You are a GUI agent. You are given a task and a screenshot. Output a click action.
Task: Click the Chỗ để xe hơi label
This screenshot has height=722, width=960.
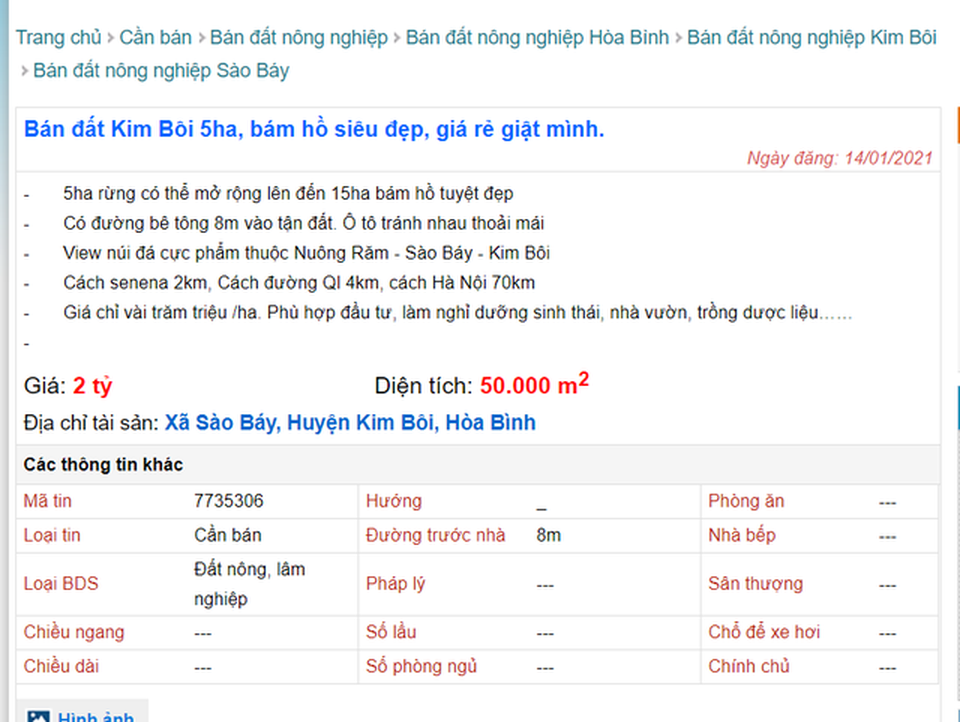763,632
